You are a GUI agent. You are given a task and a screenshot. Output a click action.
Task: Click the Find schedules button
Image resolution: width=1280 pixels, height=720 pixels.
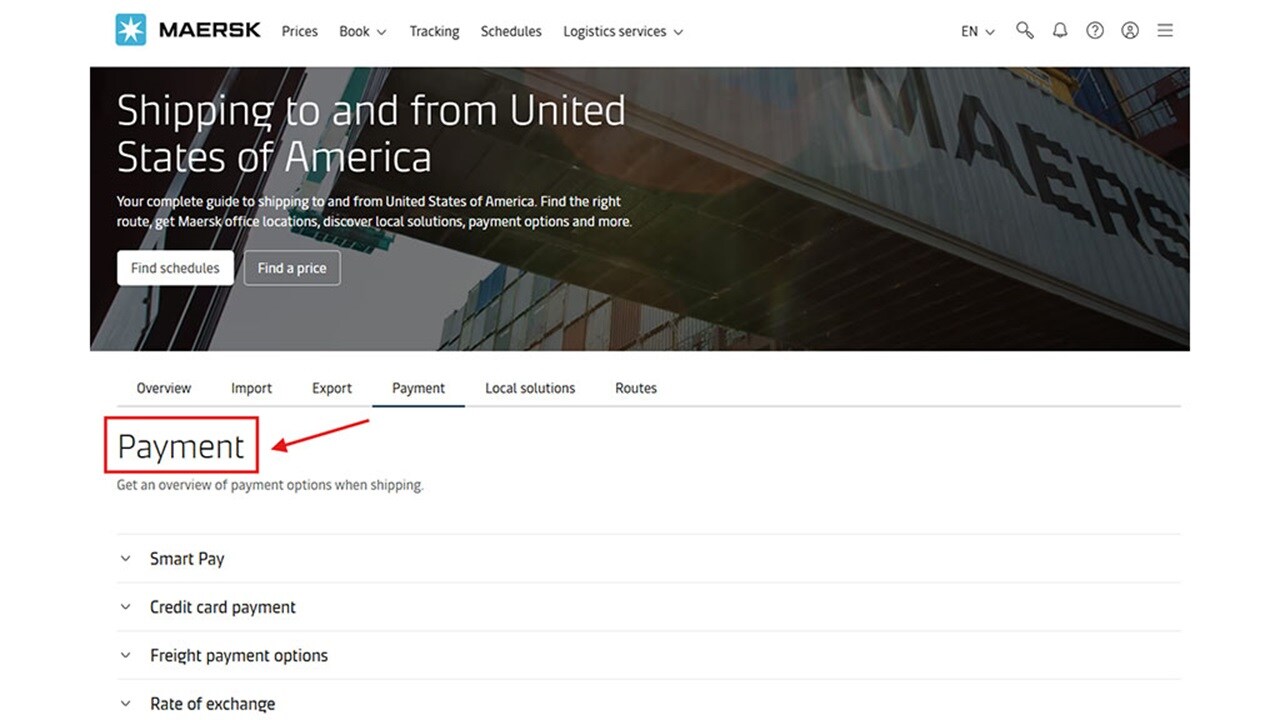(175, 268)
